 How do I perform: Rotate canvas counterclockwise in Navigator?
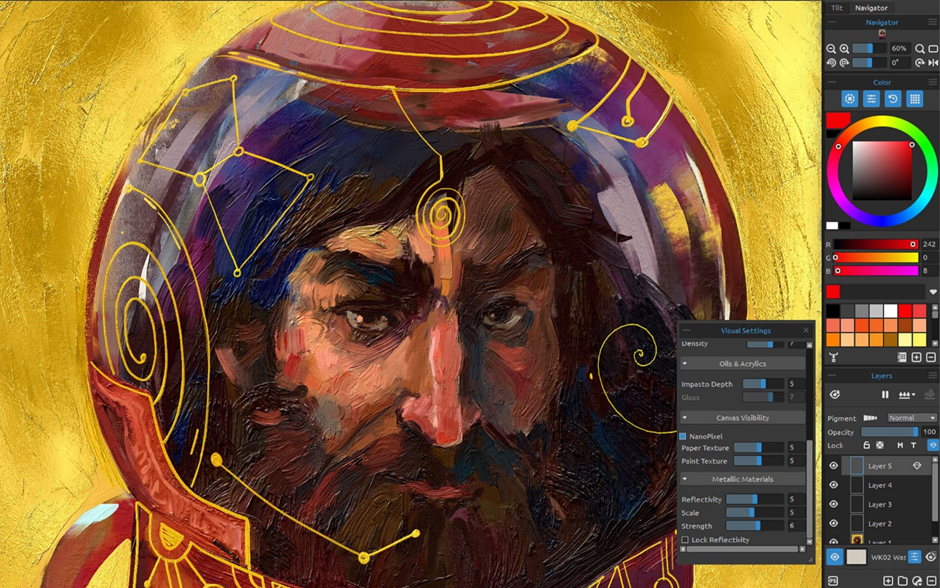(831, 62)
